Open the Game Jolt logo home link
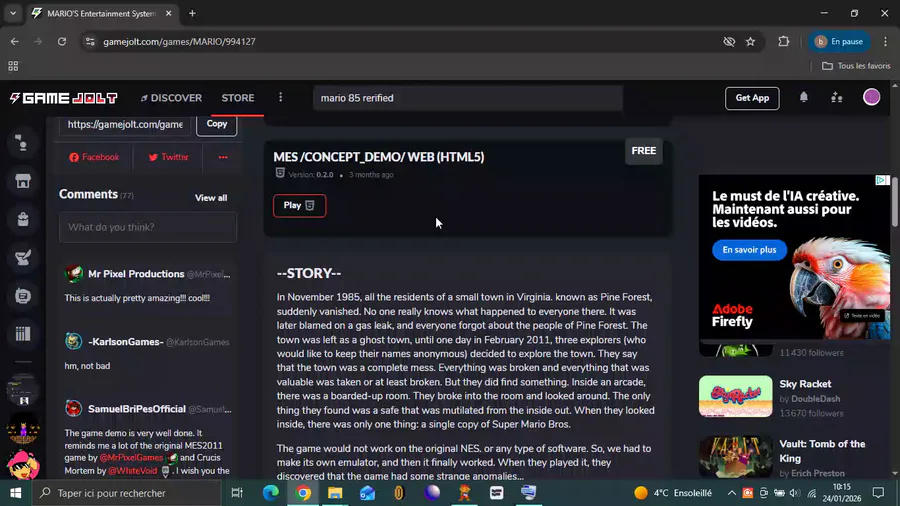 64,98
